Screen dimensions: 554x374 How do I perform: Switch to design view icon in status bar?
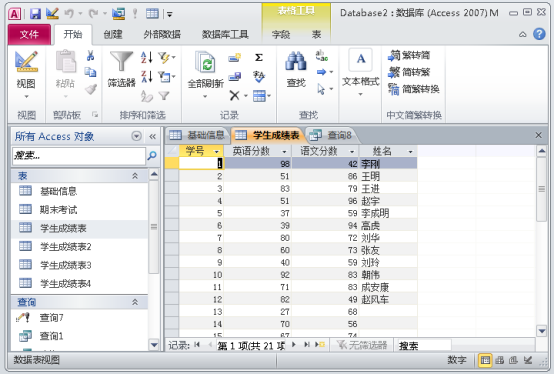pyautogui.click(x=528, y=360)
